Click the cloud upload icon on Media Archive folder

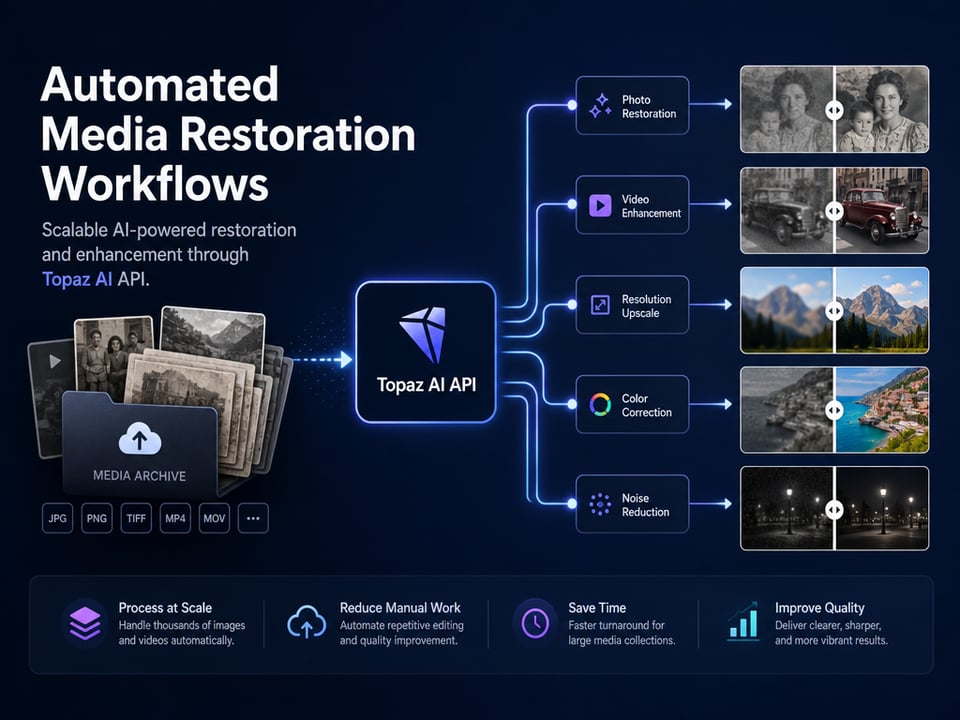click(140, 439)
